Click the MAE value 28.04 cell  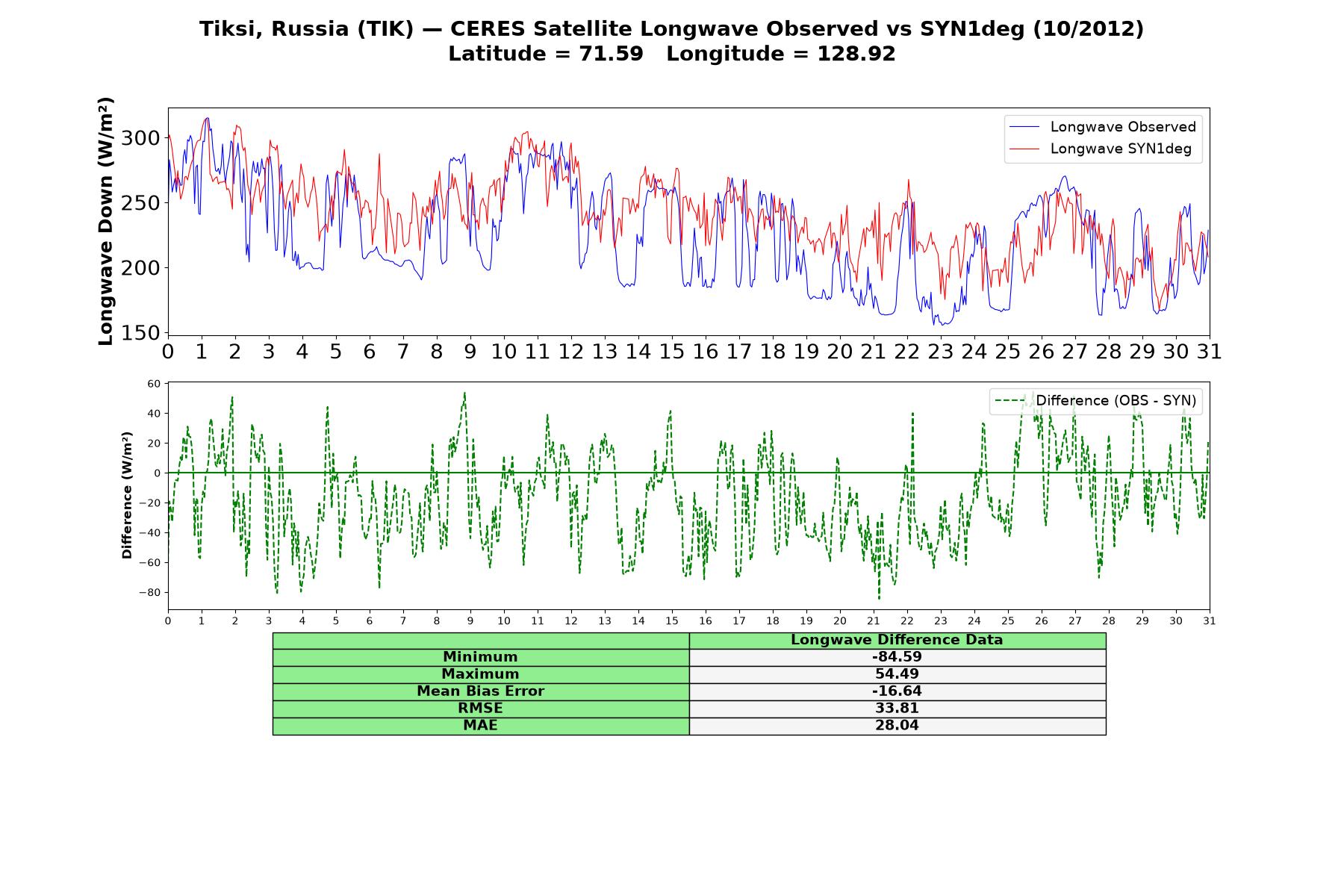coord(897,726)
